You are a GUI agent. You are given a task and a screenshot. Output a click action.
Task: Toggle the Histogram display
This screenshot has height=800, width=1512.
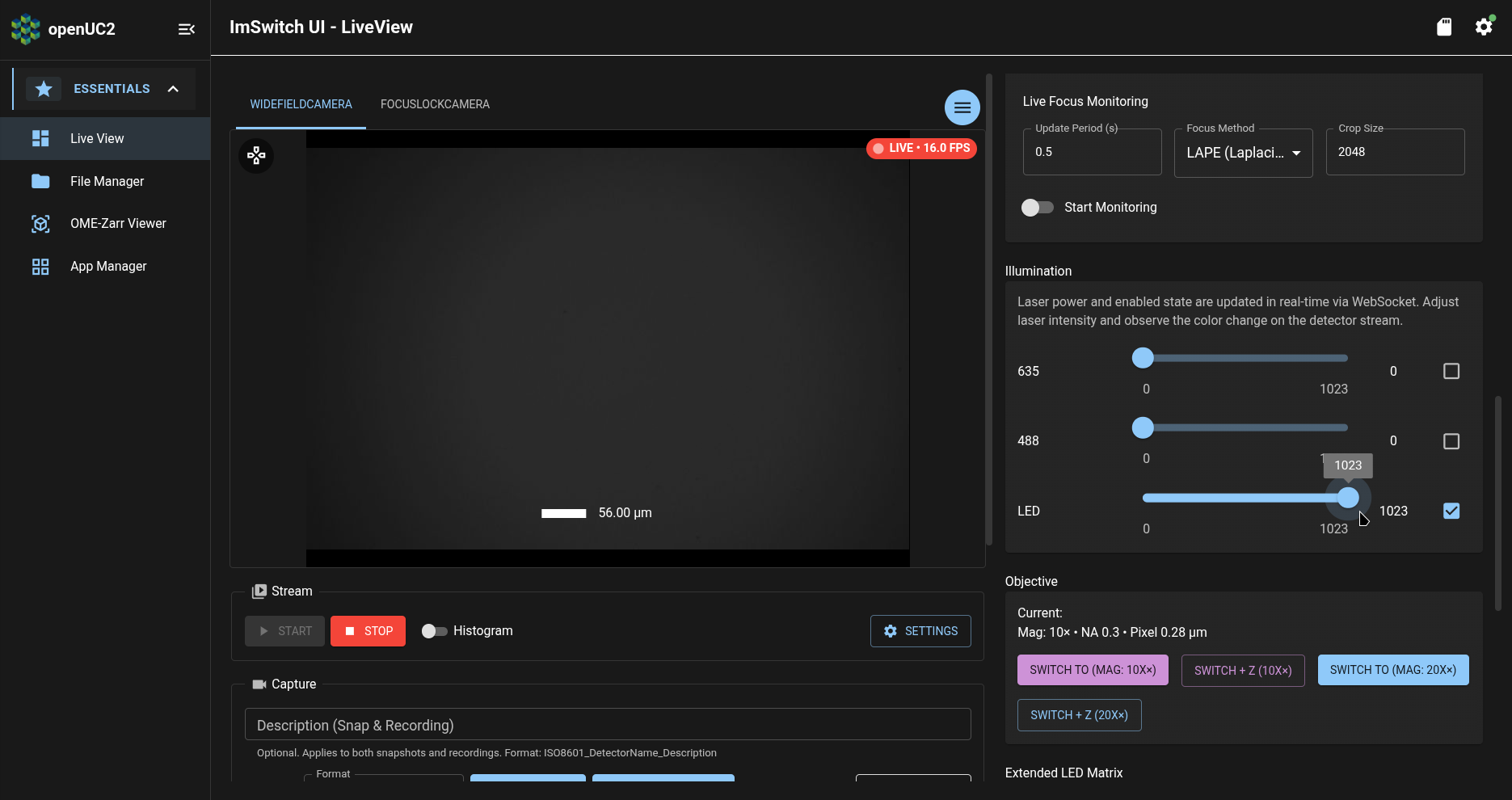[434, 631]
